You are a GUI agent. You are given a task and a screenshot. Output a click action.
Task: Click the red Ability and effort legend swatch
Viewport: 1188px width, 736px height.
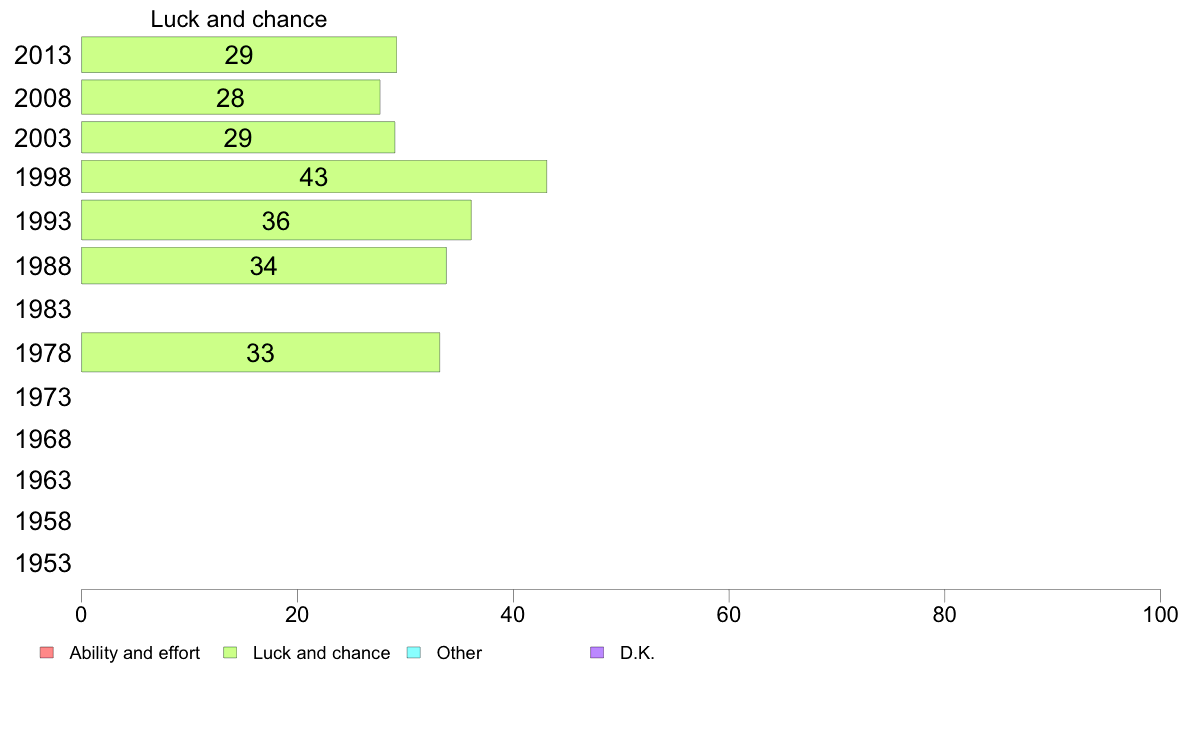coord(47,653)
